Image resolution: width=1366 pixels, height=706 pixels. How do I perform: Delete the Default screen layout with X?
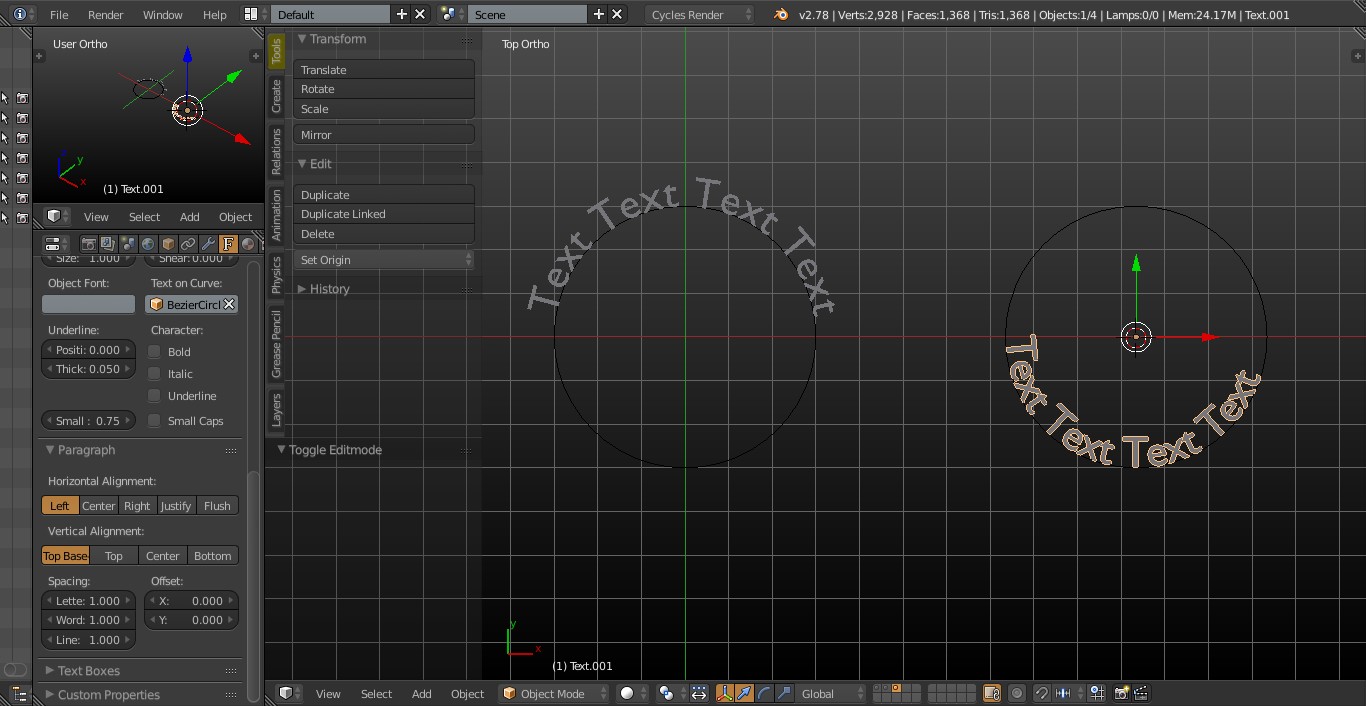pos(420,14)
